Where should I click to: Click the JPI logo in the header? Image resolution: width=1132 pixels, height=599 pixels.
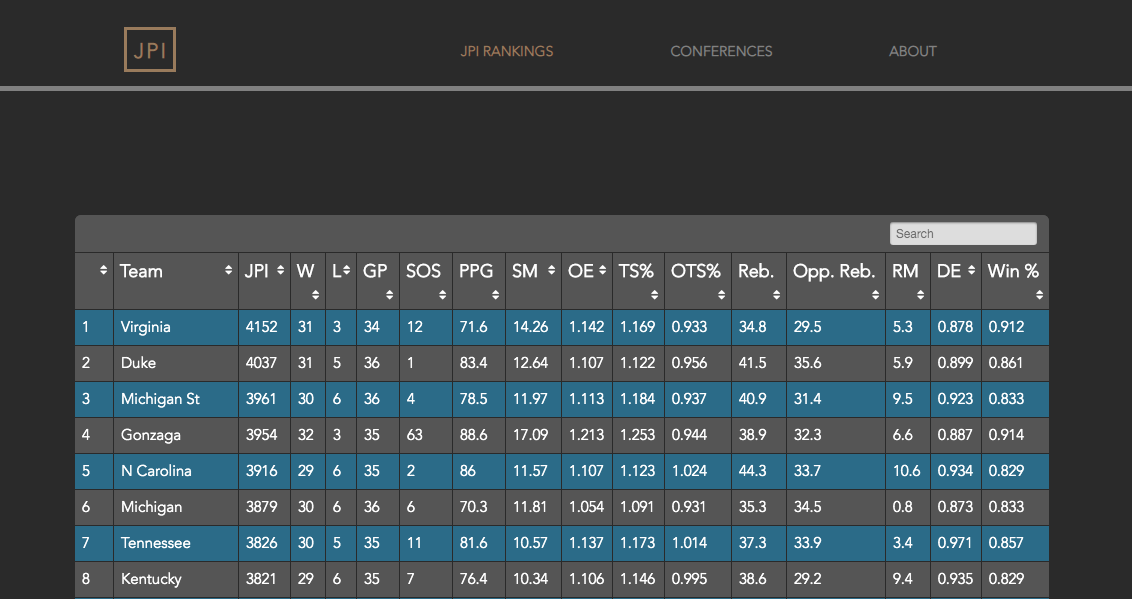(x=149, y=49)
